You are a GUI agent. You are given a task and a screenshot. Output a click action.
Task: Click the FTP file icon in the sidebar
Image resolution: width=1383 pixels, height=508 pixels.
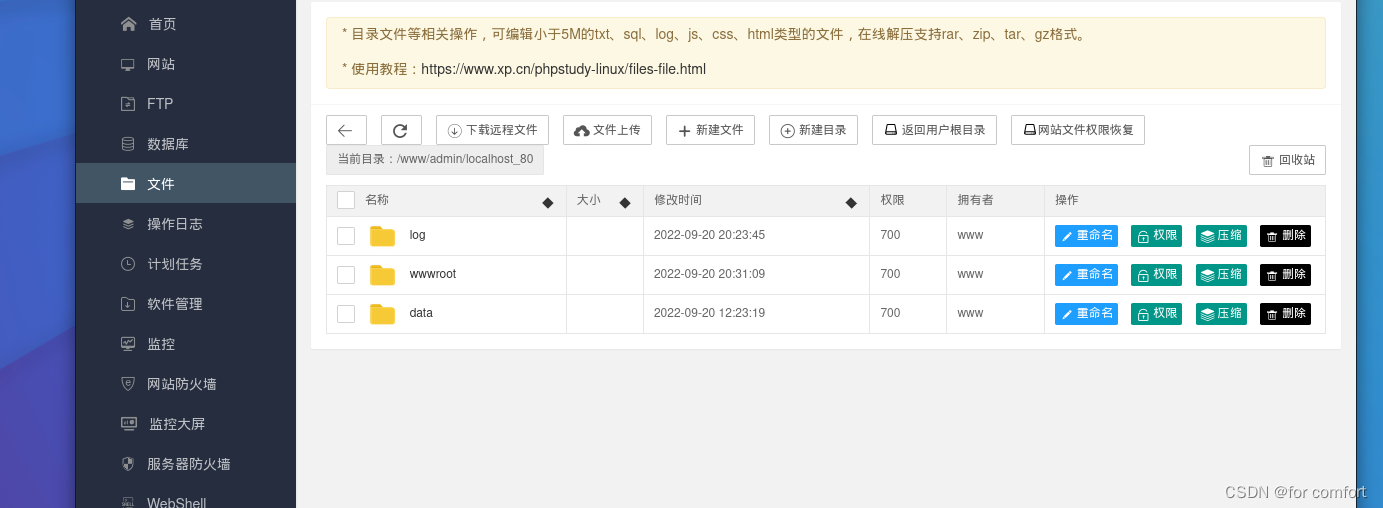128,104
